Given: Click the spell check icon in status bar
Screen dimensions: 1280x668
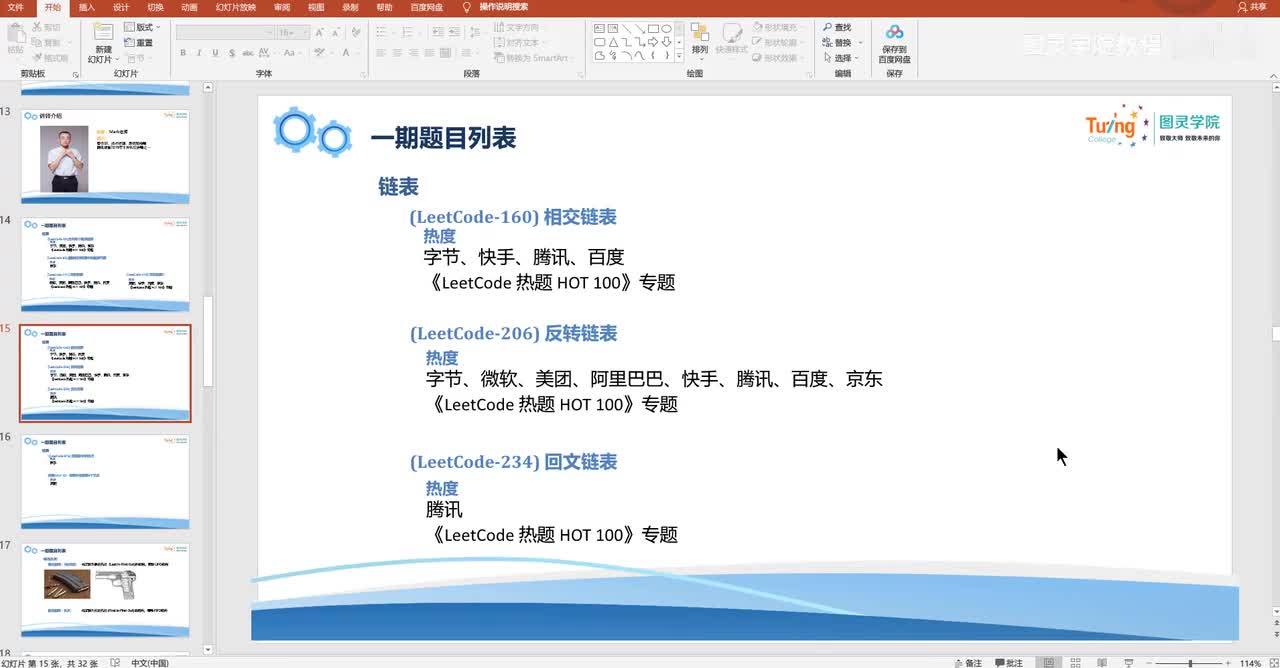Looking at the screenshot, I should click(x=116, y=662).
